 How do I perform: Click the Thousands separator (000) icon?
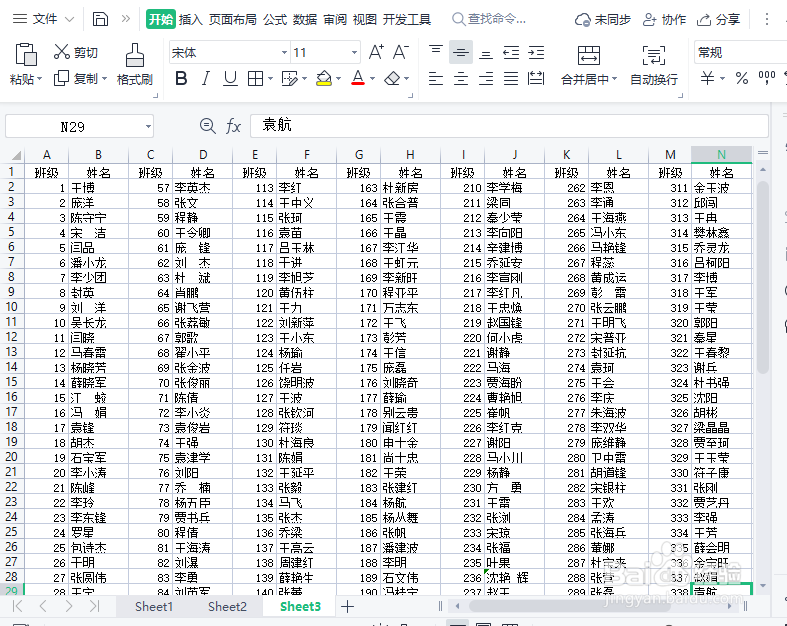[767, 78]
